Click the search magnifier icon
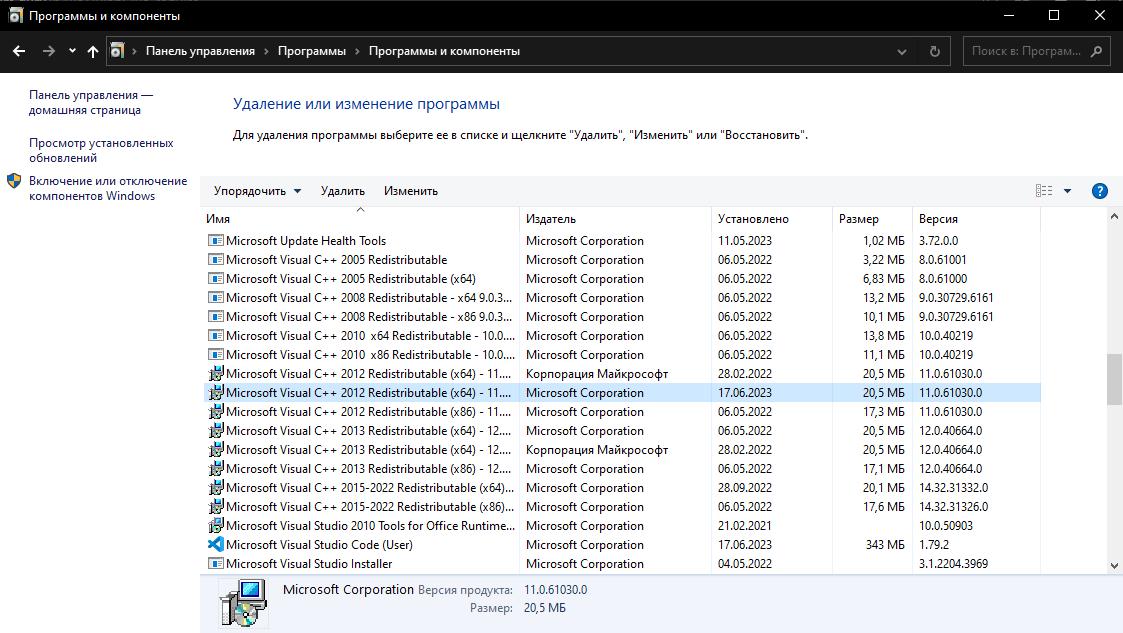 (x=1097, y=51)
